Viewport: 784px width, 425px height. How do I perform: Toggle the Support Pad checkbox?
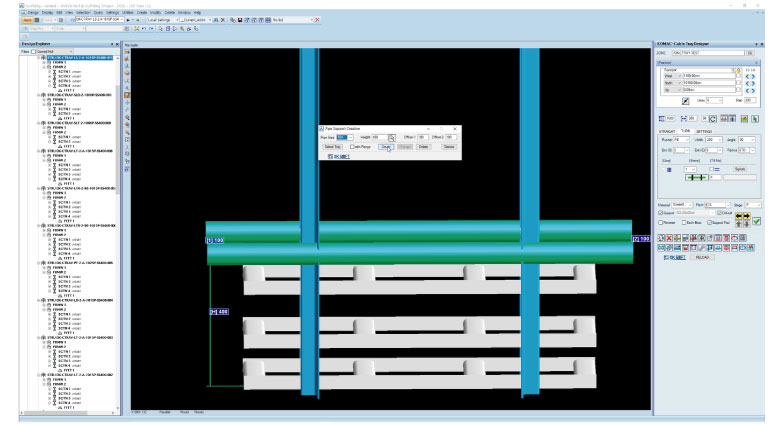(710, 222)
